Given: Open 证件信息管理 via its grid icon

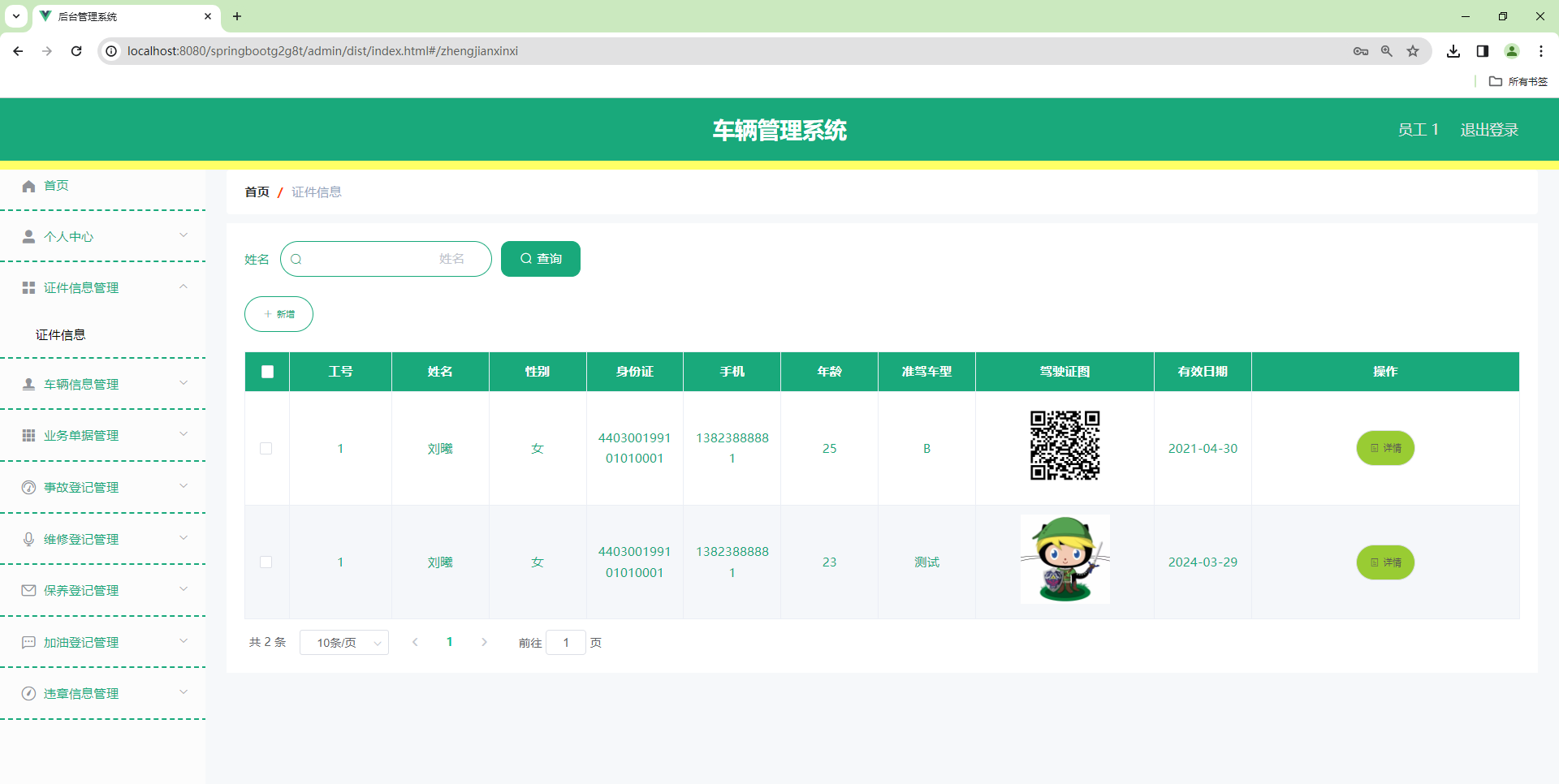Looking at the screenshot, I should coord(28,286).
